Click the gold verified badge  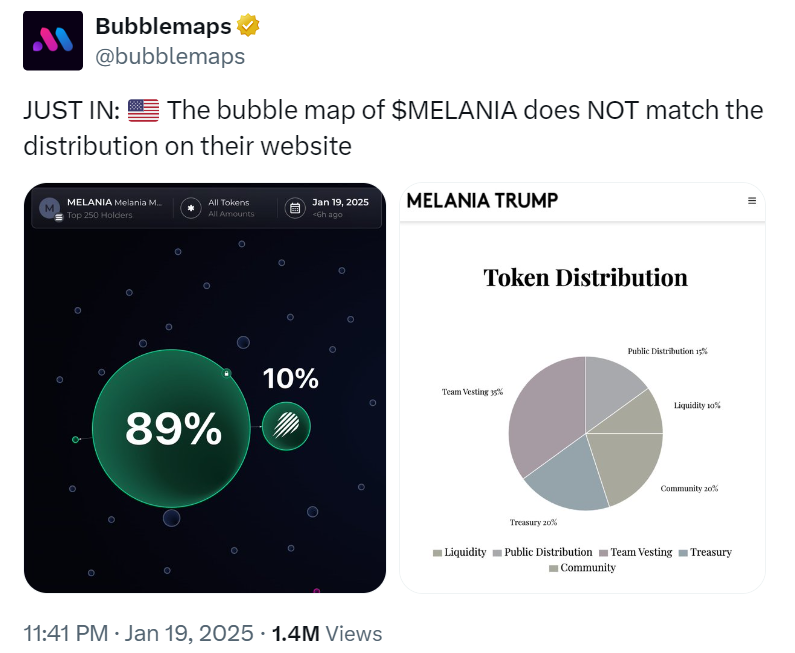[x=246, y=27]
